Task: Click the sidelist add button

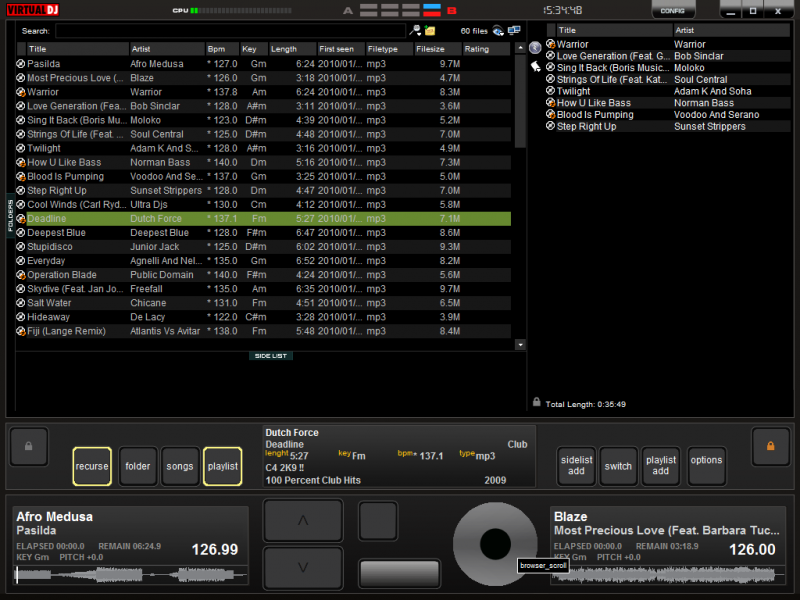Action: [x=577, y=465]
